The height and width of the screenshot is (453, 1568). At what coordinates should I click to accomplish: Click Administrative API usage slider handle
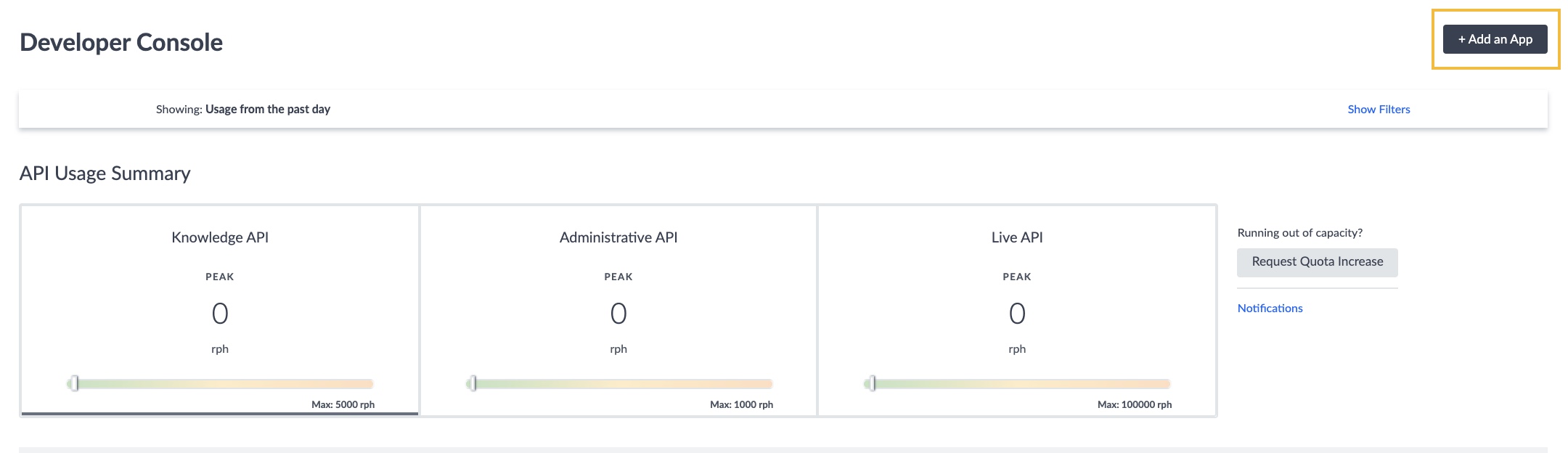tap(473, 383)
